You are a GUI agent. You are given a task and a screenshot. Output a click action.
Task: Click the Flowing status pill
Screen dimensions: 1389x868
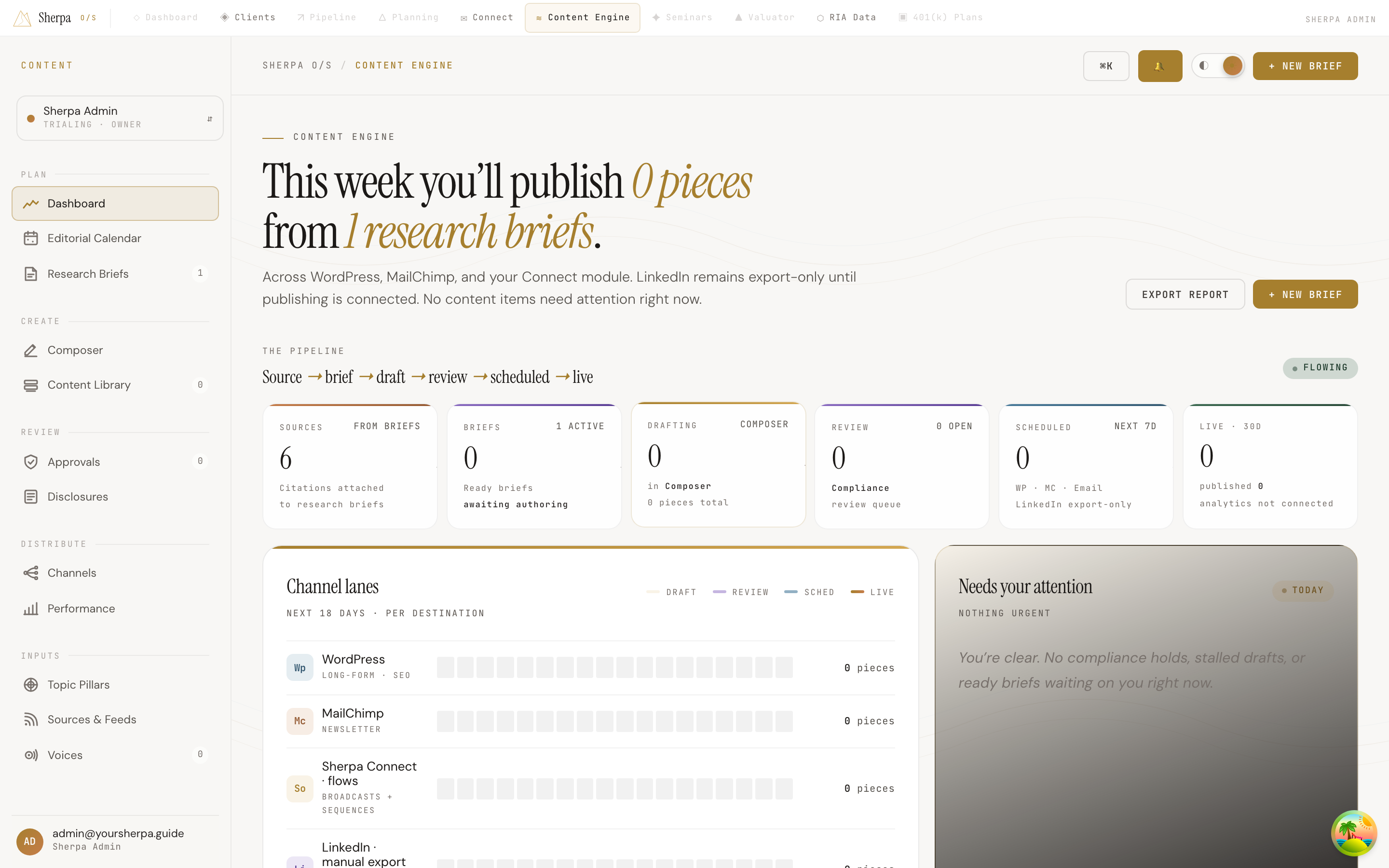click(1320, 368)
